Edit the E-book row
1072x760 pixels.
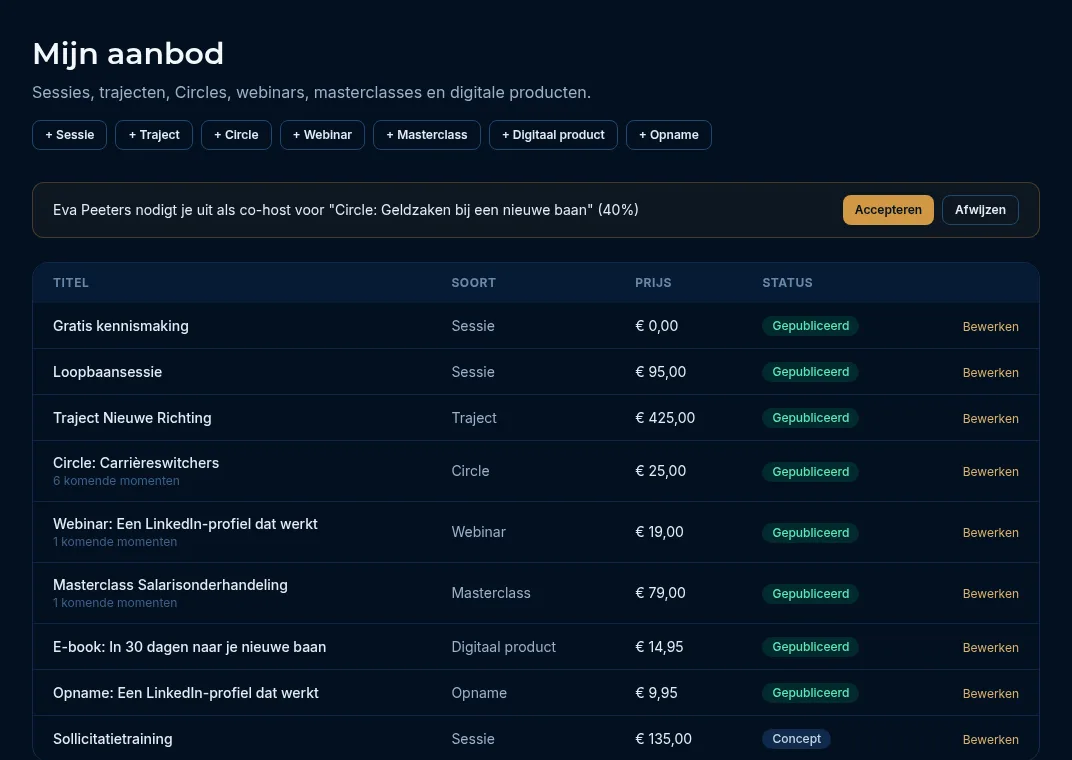point(991,647)
